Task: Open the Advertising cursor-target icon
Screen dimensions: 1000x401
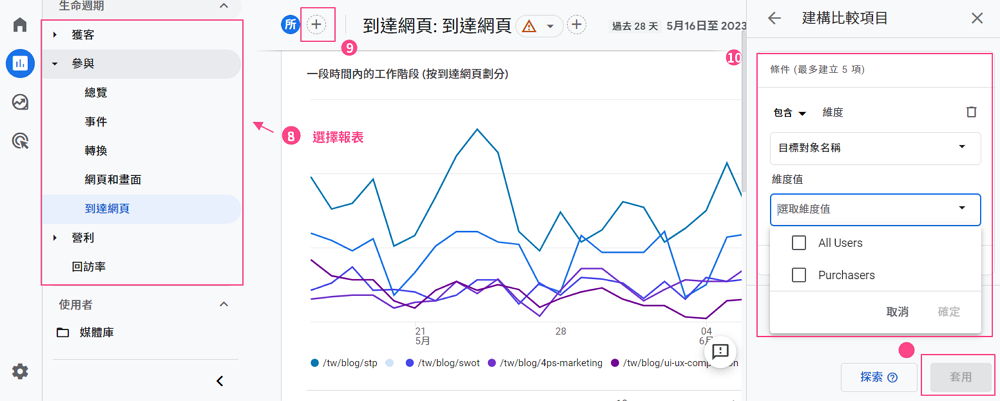Action: (20, 141)
